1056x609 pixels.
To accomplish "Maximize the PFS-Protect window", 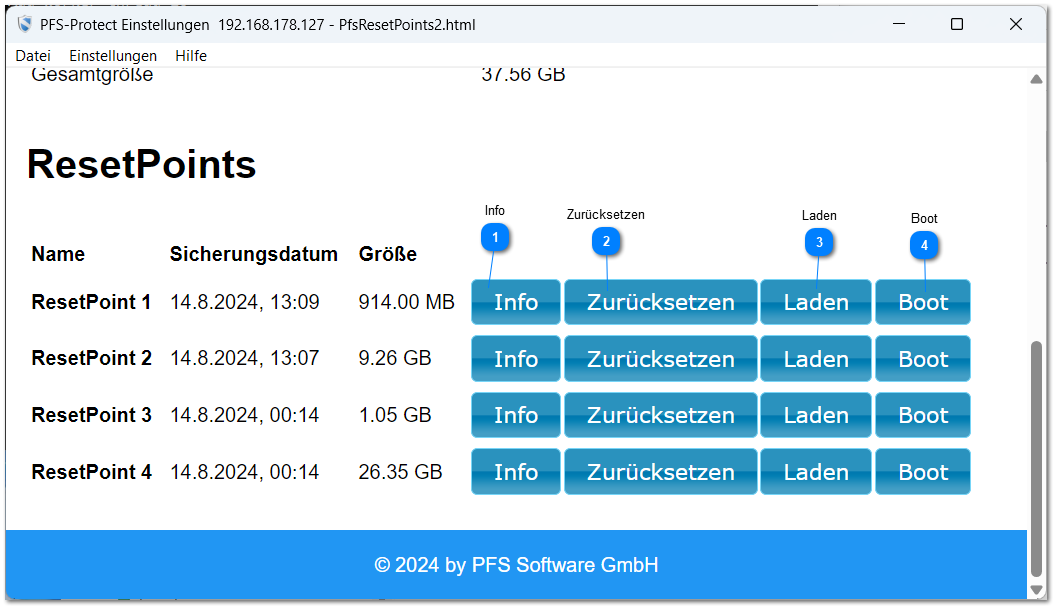I will (x=957, y=24).
